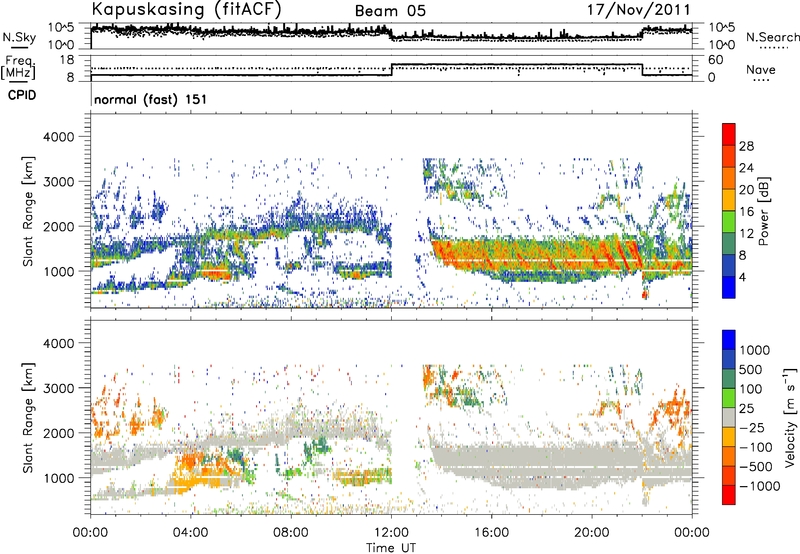Click the date "17/Nov/2011"
The image size is (800, 554).
(x=638, y=10)
